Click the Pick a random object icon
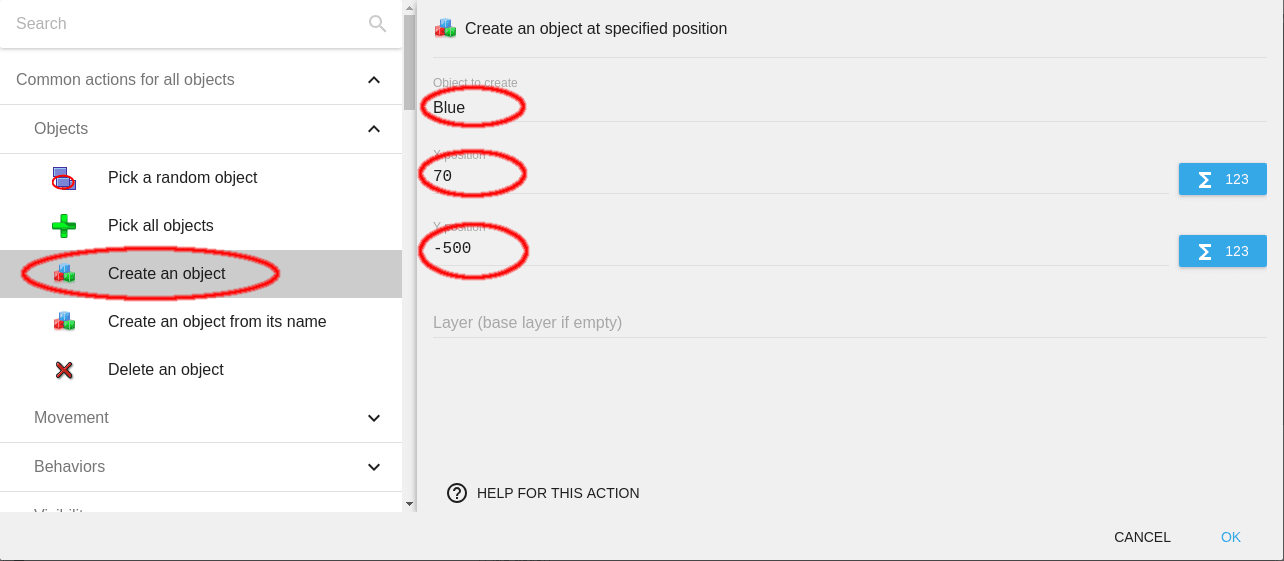The height and width of the screenshot is (561, 1284). 64,178
